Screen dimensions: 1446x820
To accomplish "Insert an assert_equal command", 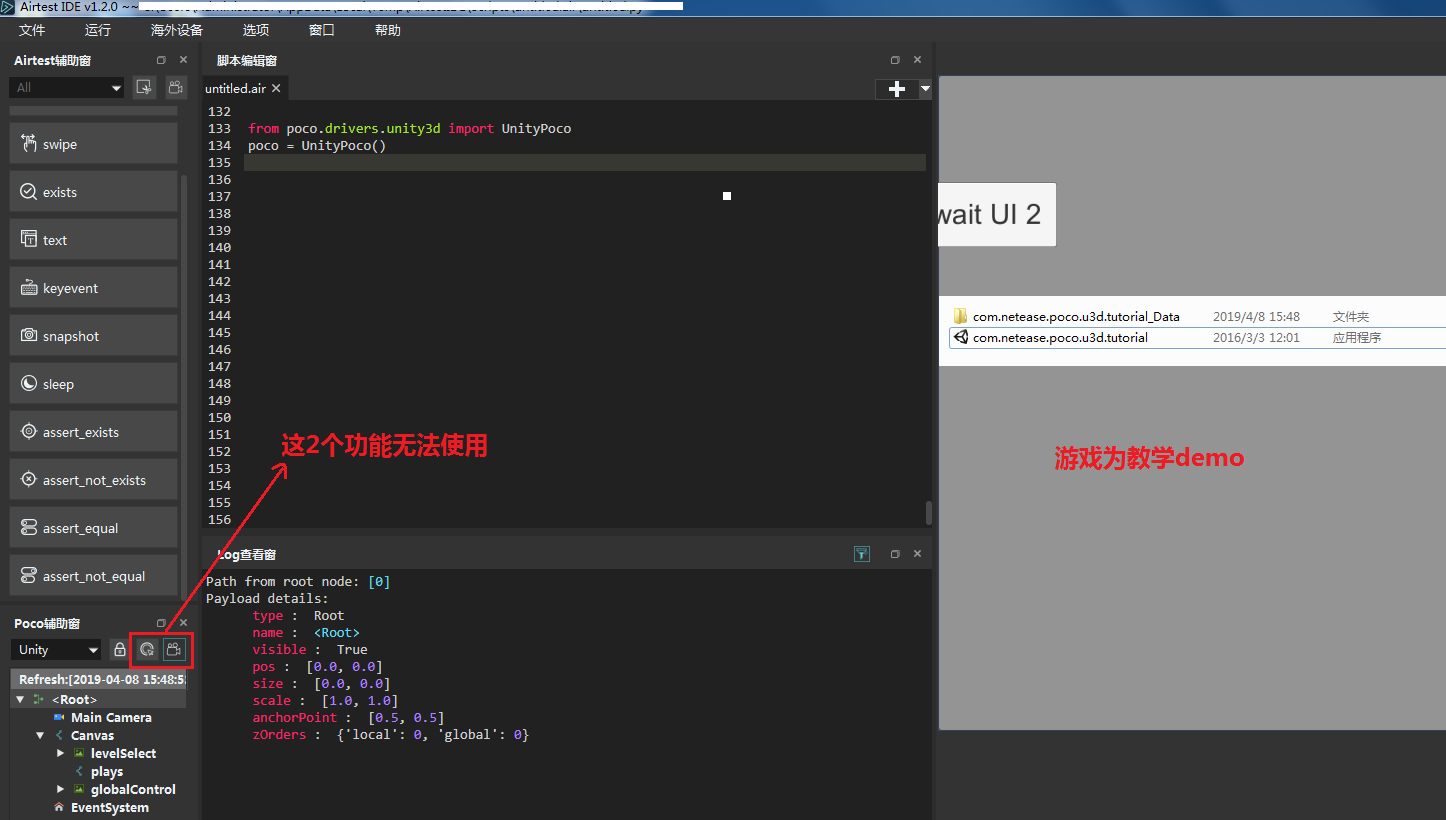I will [x=94, y=528].
